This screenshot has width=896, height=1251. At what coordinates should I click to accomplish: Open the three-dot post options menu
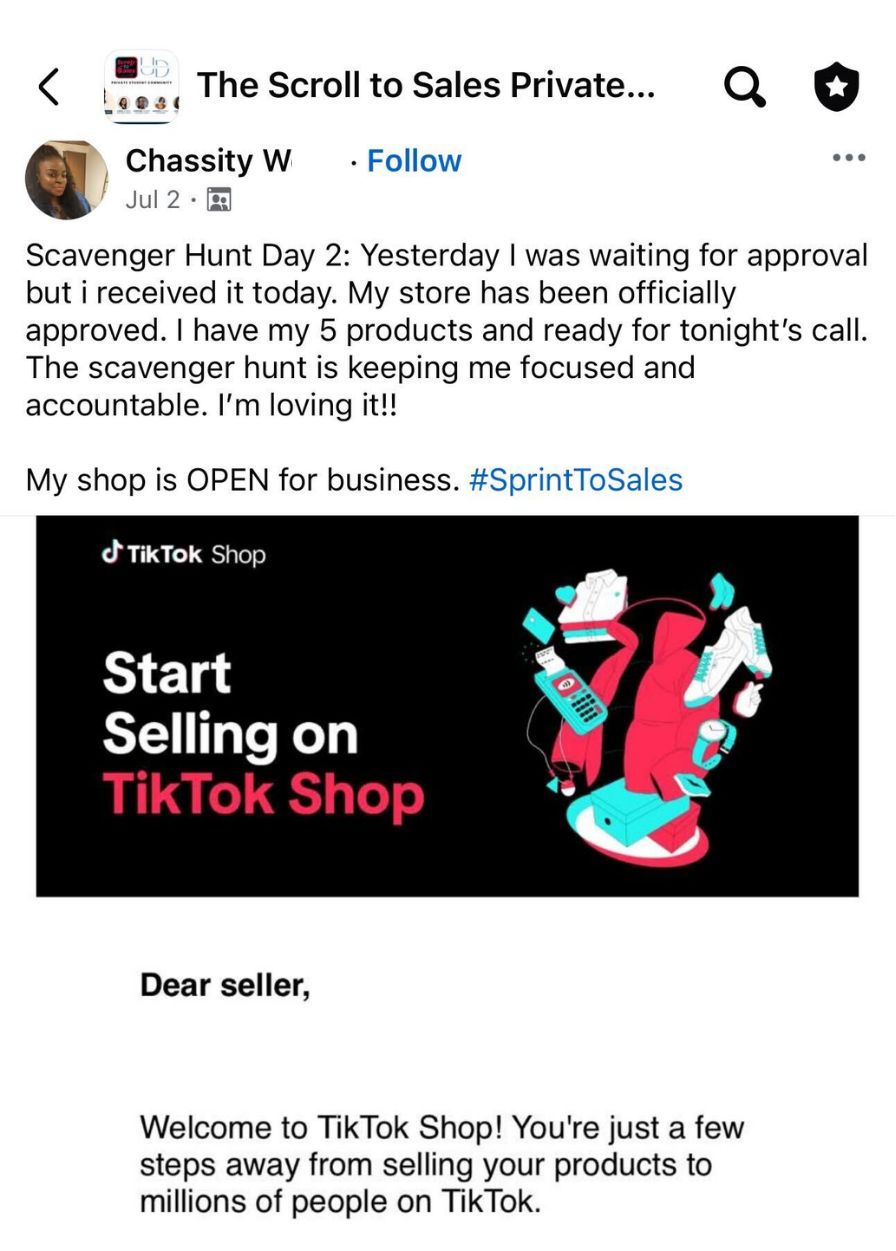point(848,158)
